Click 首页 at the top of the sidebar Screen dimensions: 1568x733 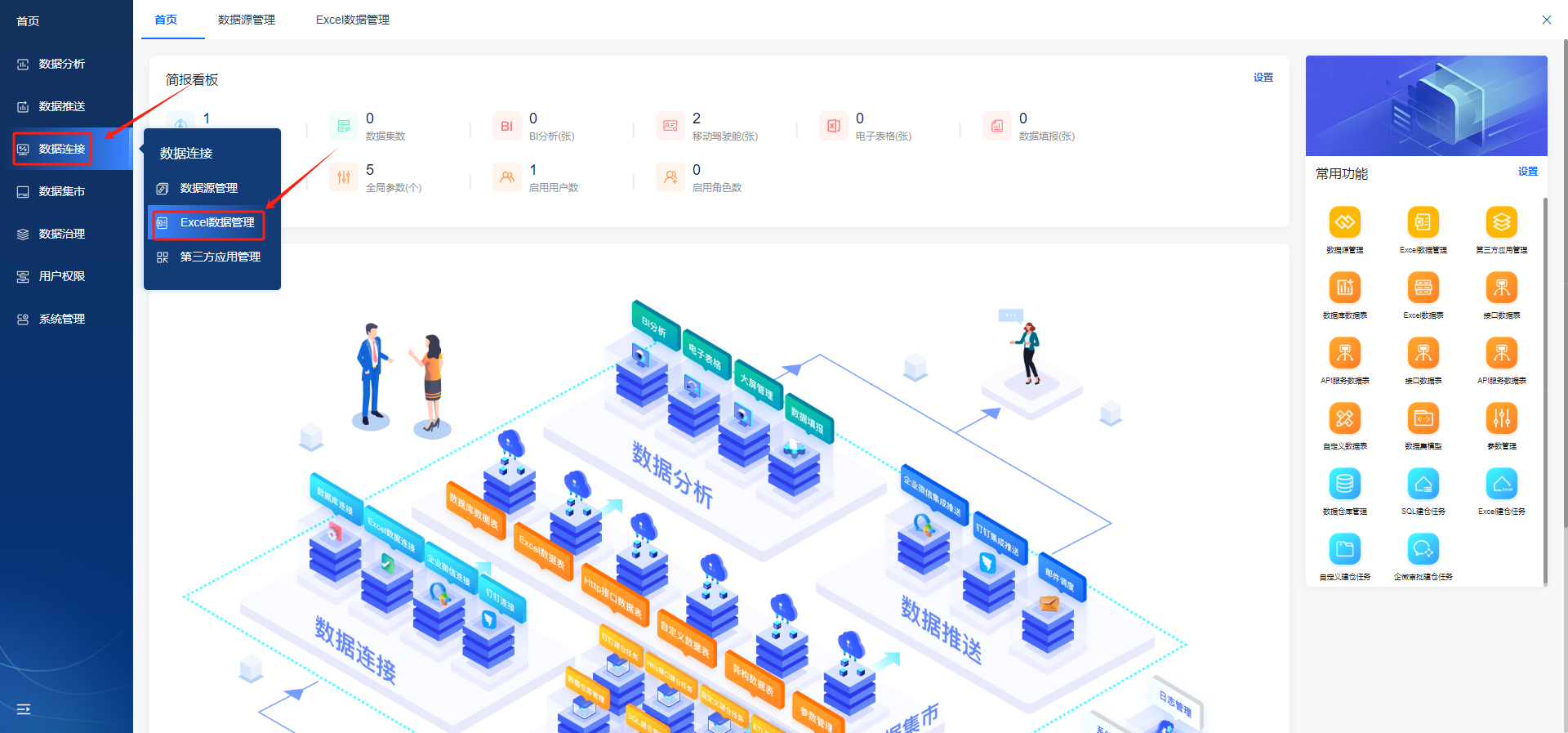tap(28, 21)
